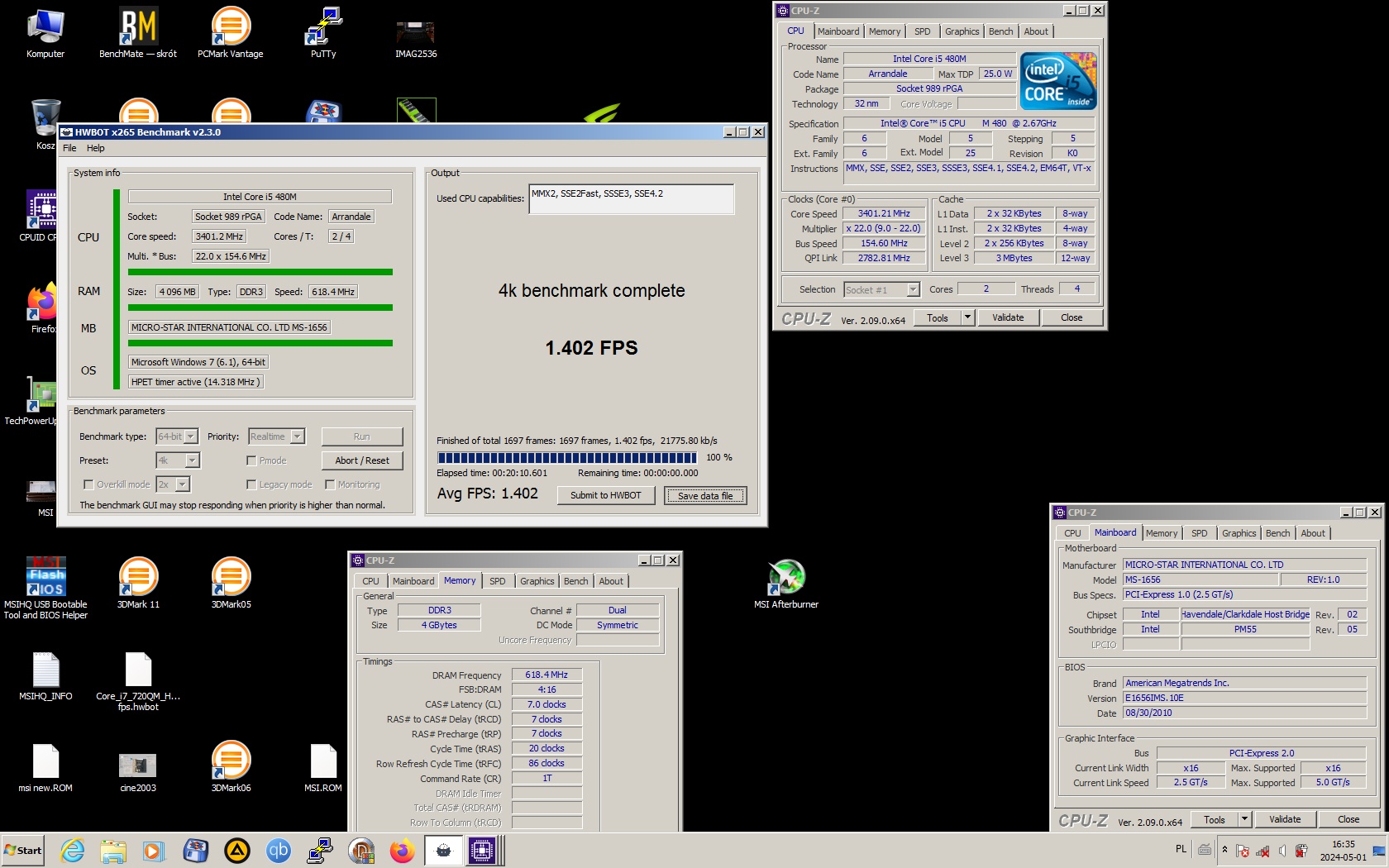The height and width of the screenshot is (868, 1389).
Task: Click the Run benchmark button
Action: point(361,436)
